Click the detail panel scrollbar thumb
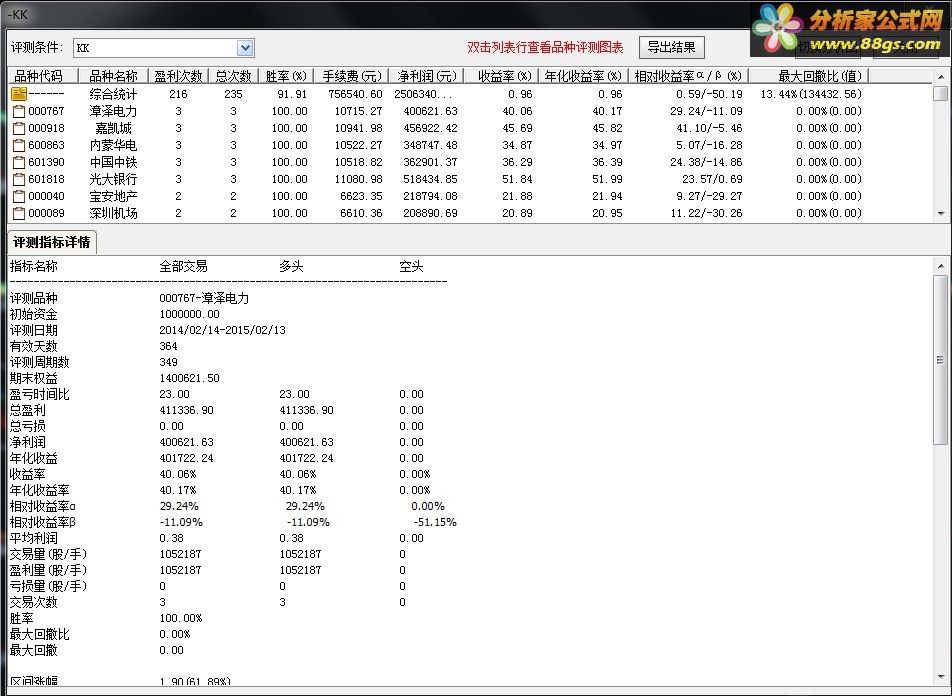This screenshot has width=952, height=696. [x=941, y=360]
